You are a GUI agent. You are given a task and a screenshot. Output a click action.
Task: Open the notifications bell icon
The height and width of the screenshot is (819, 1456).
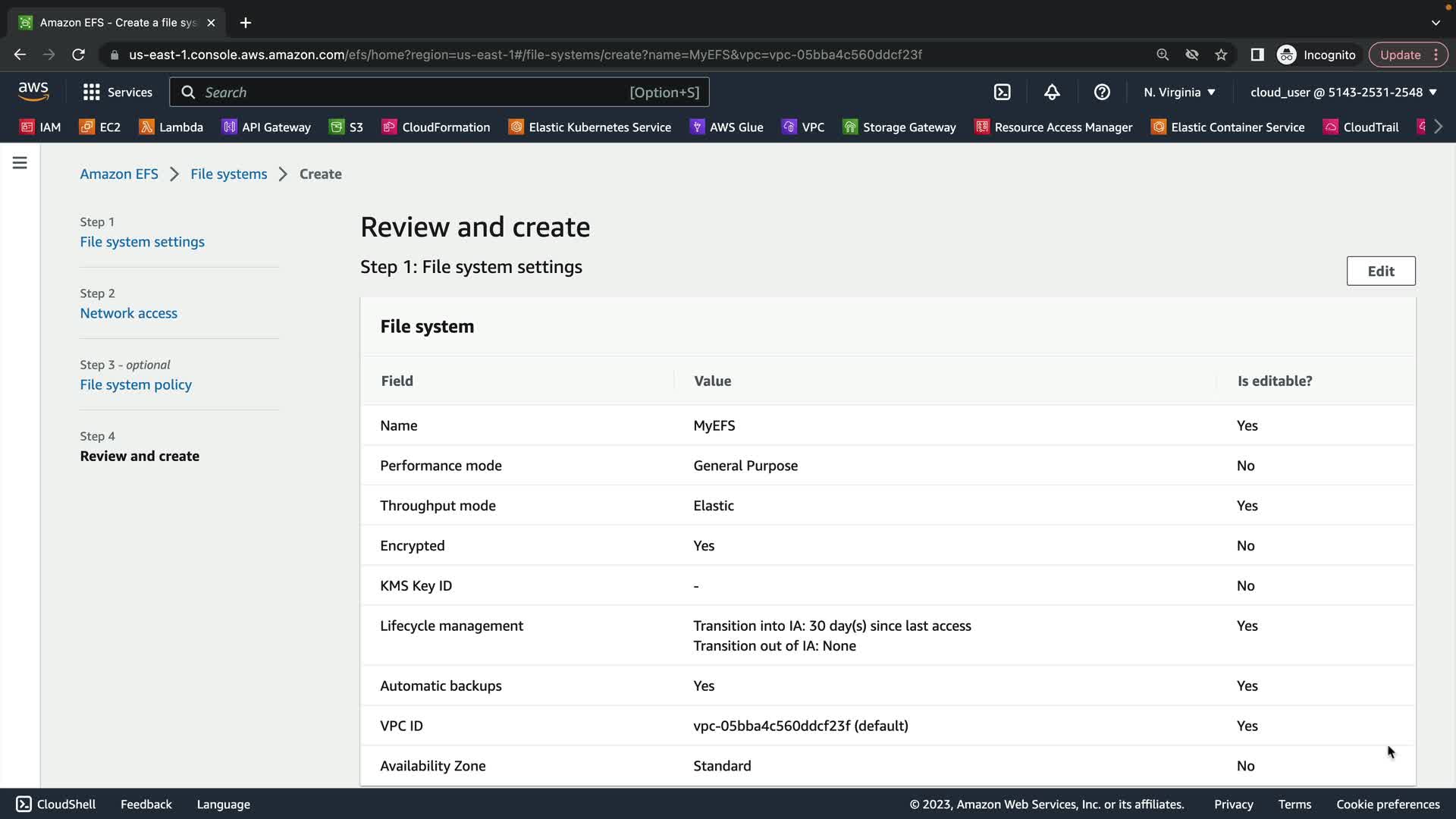tap(1052, 93)
